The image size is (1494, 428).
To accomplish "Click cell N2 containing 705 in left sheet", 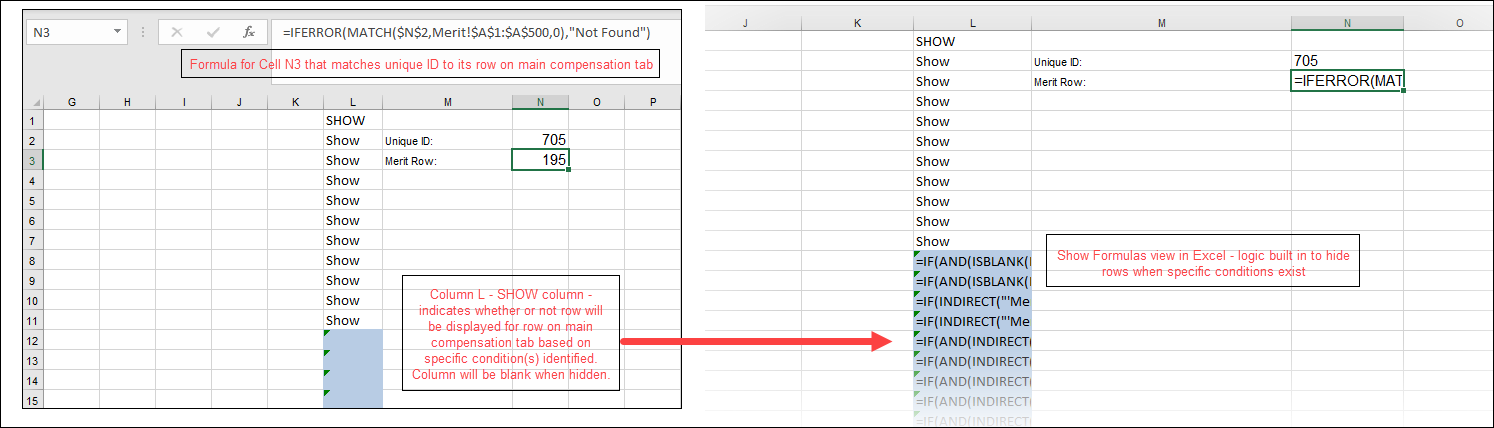I will click(541, 140).
